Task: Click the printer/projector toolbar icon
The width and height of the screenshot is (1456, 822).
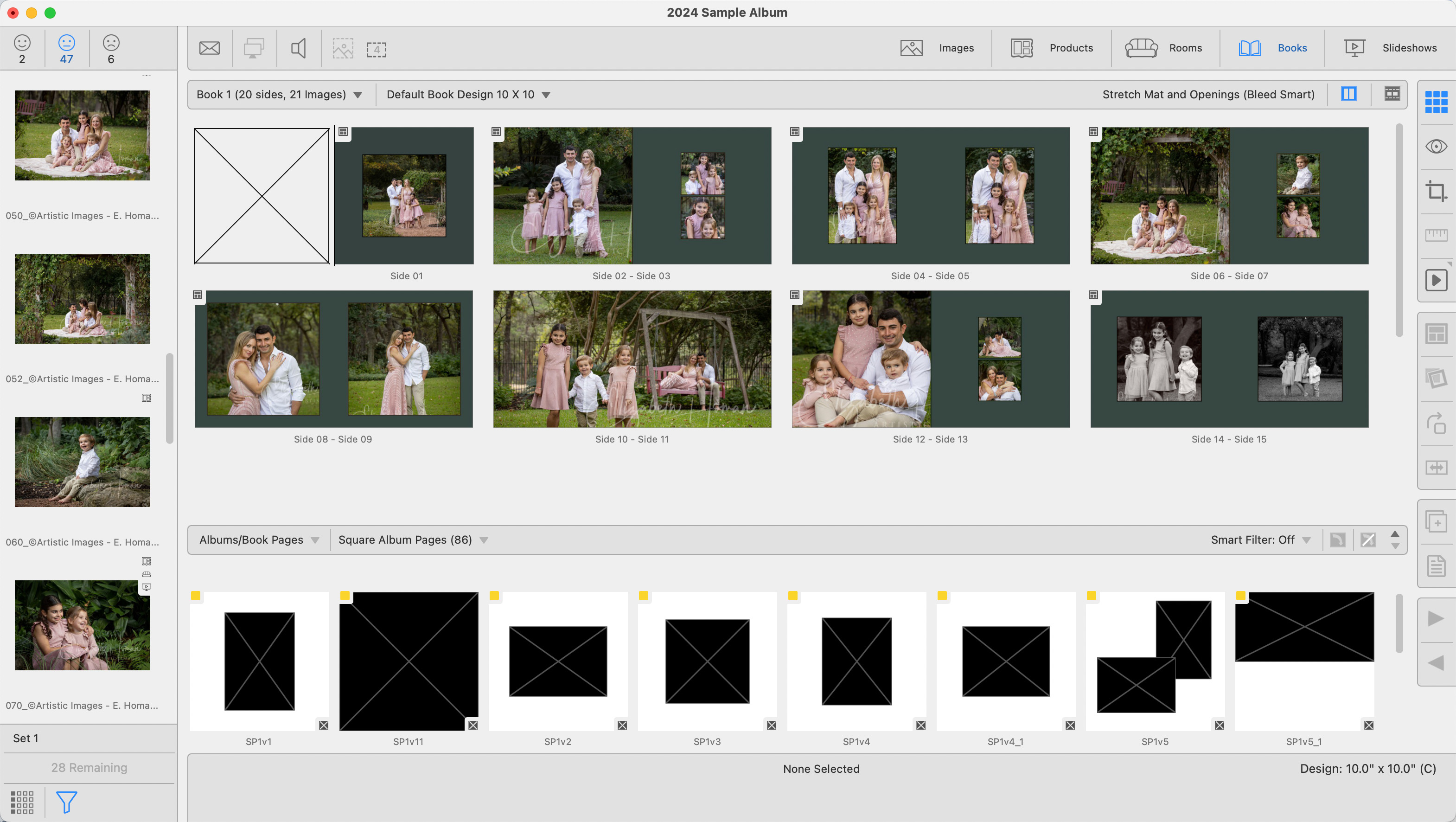Action: (254, 48)
